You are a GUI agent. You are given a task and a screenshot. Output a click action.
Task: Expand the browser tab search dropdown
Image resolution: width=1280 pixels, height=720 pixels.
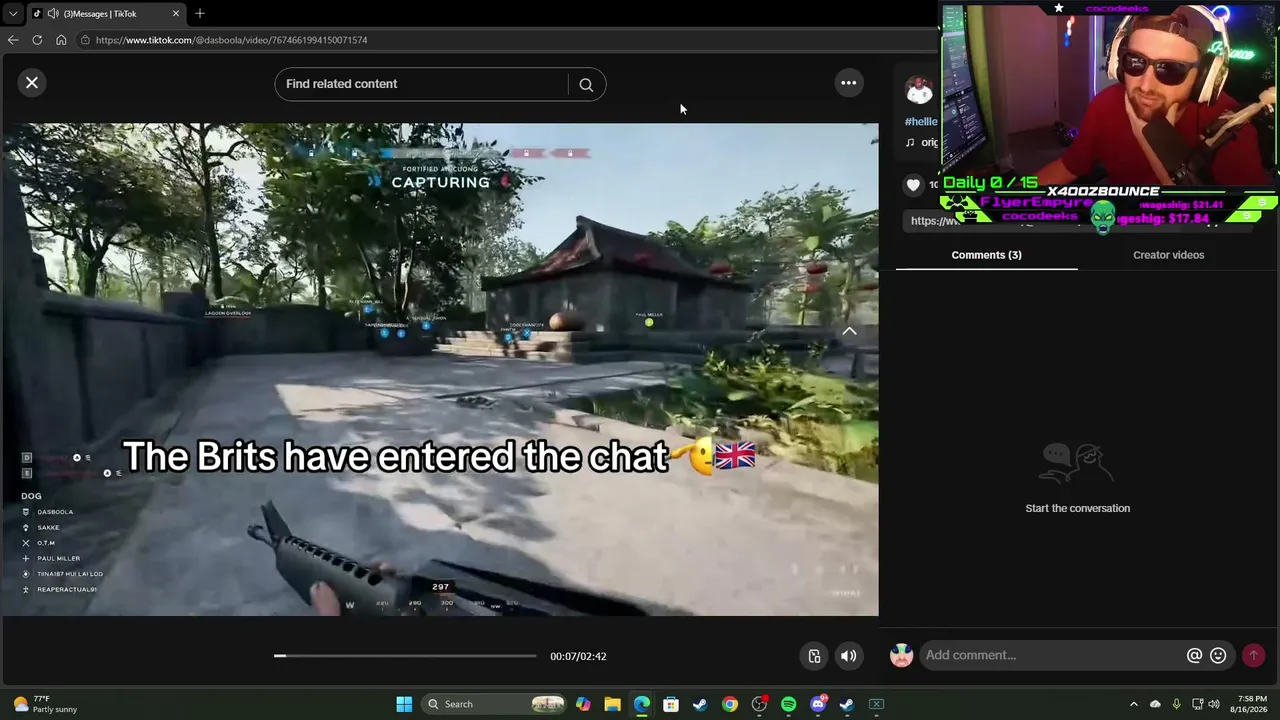(12, 13)
